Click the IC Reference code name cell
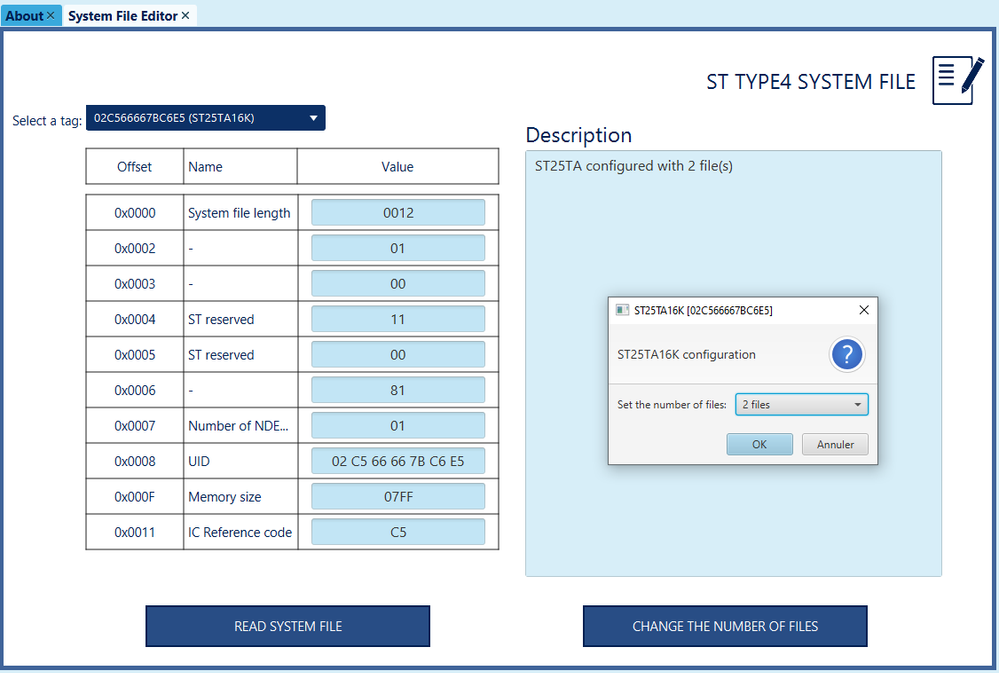This screenshot has width=999, height=673. (240, 532)
